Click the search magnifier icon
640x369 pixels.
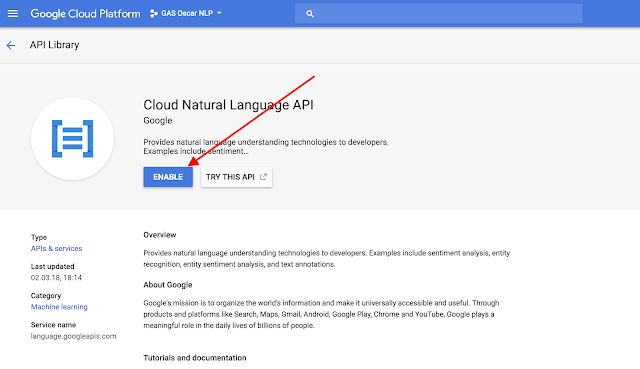310,14
